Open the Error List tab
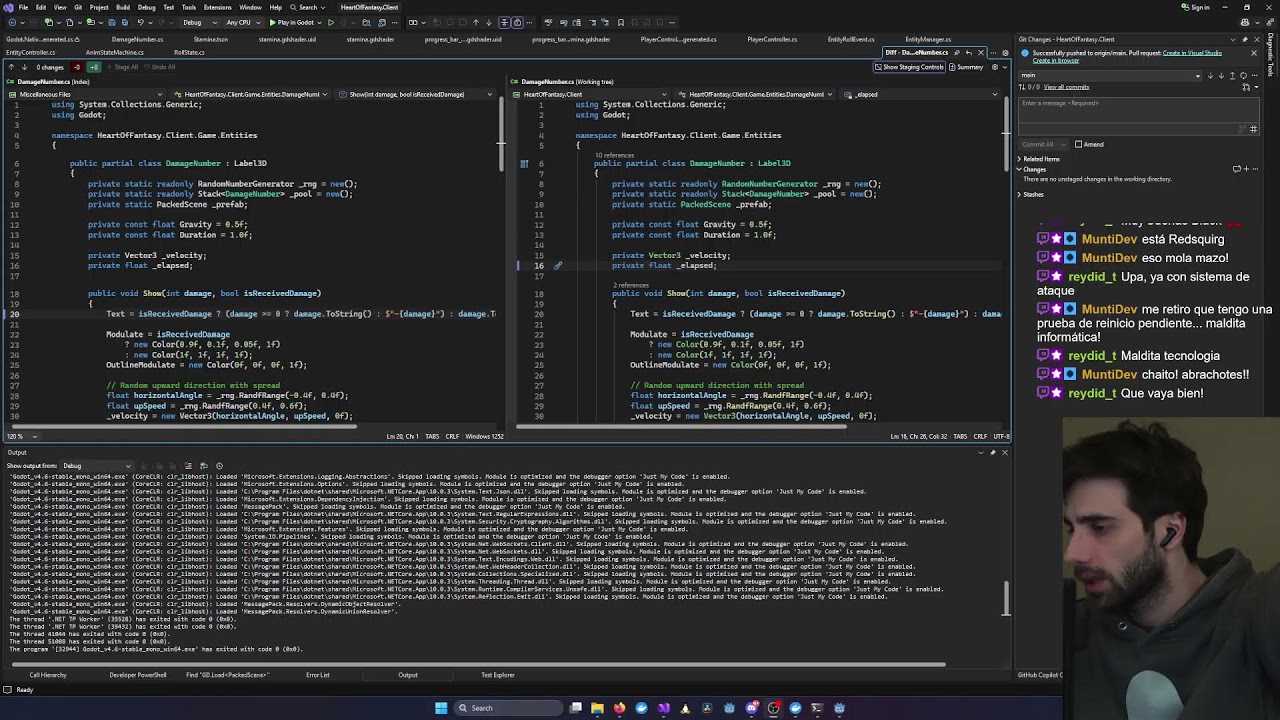The width and height of the screenshot is (1280, 720). [x=318, y=675]
